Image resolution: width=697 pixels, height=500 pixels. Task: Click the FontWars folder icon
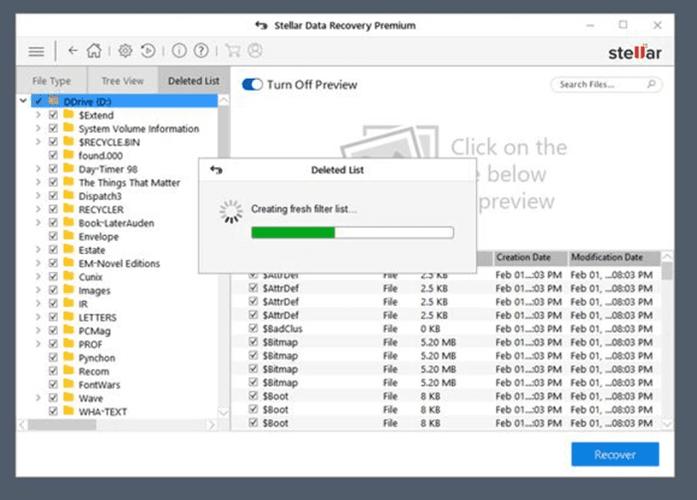(x=68, y=384)
